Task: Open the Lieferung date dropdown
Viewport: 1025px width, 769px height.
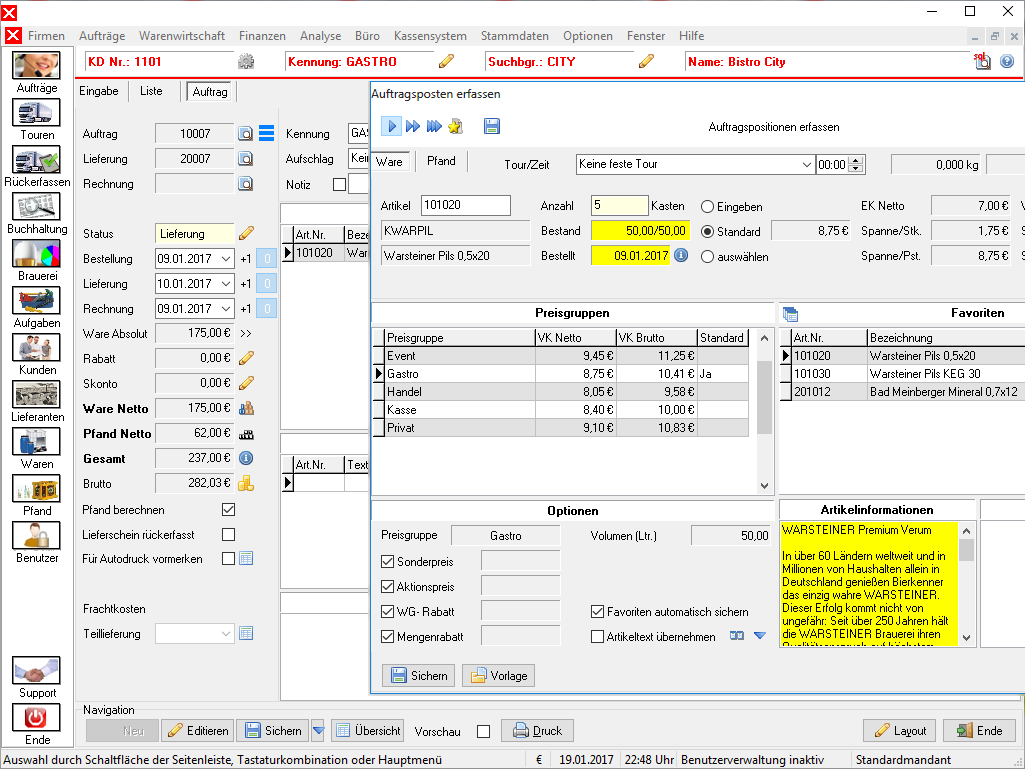Action: coord(226,284)
